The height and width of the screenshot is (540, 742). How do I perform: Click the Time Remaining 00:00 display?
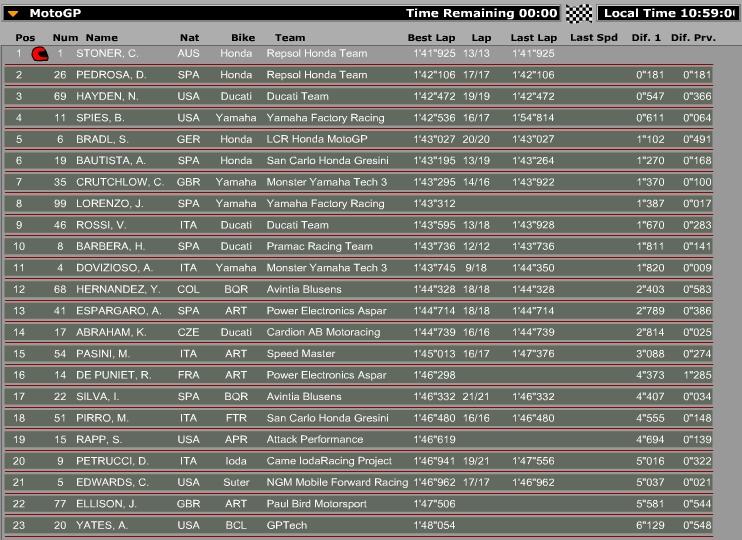482,13
